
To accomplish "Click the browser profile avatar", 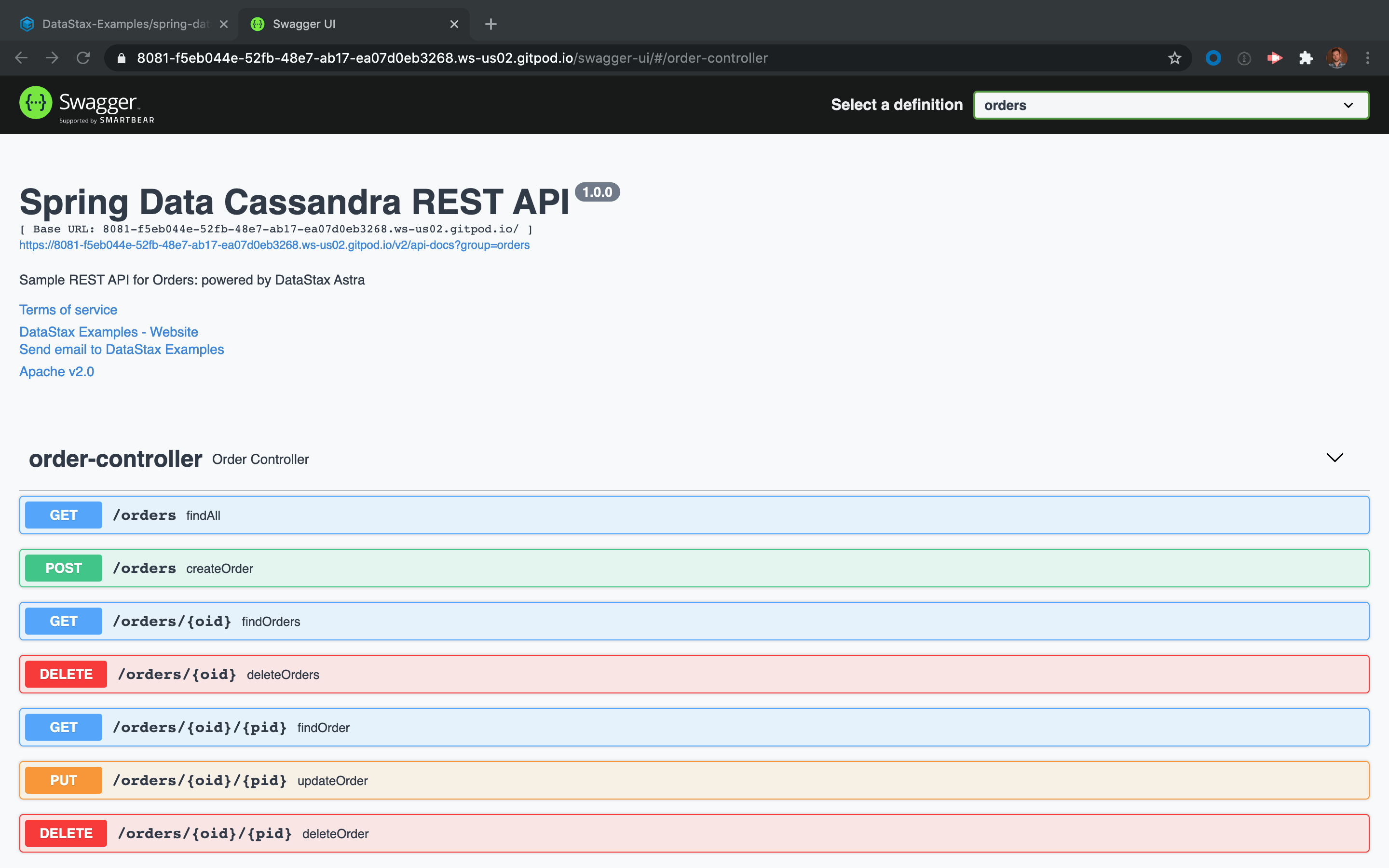I will [x=1337, y=57].
